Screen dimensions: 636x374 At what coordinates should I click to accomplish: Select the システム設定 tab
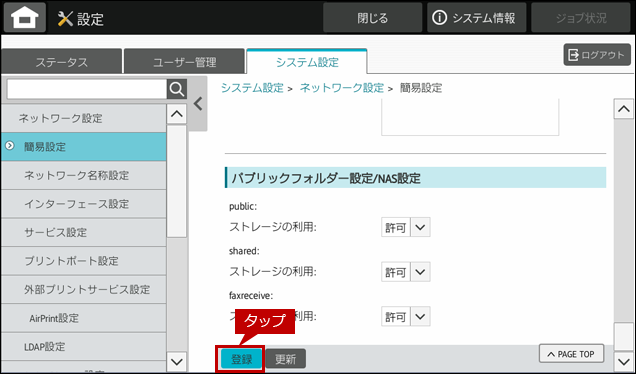307,62
